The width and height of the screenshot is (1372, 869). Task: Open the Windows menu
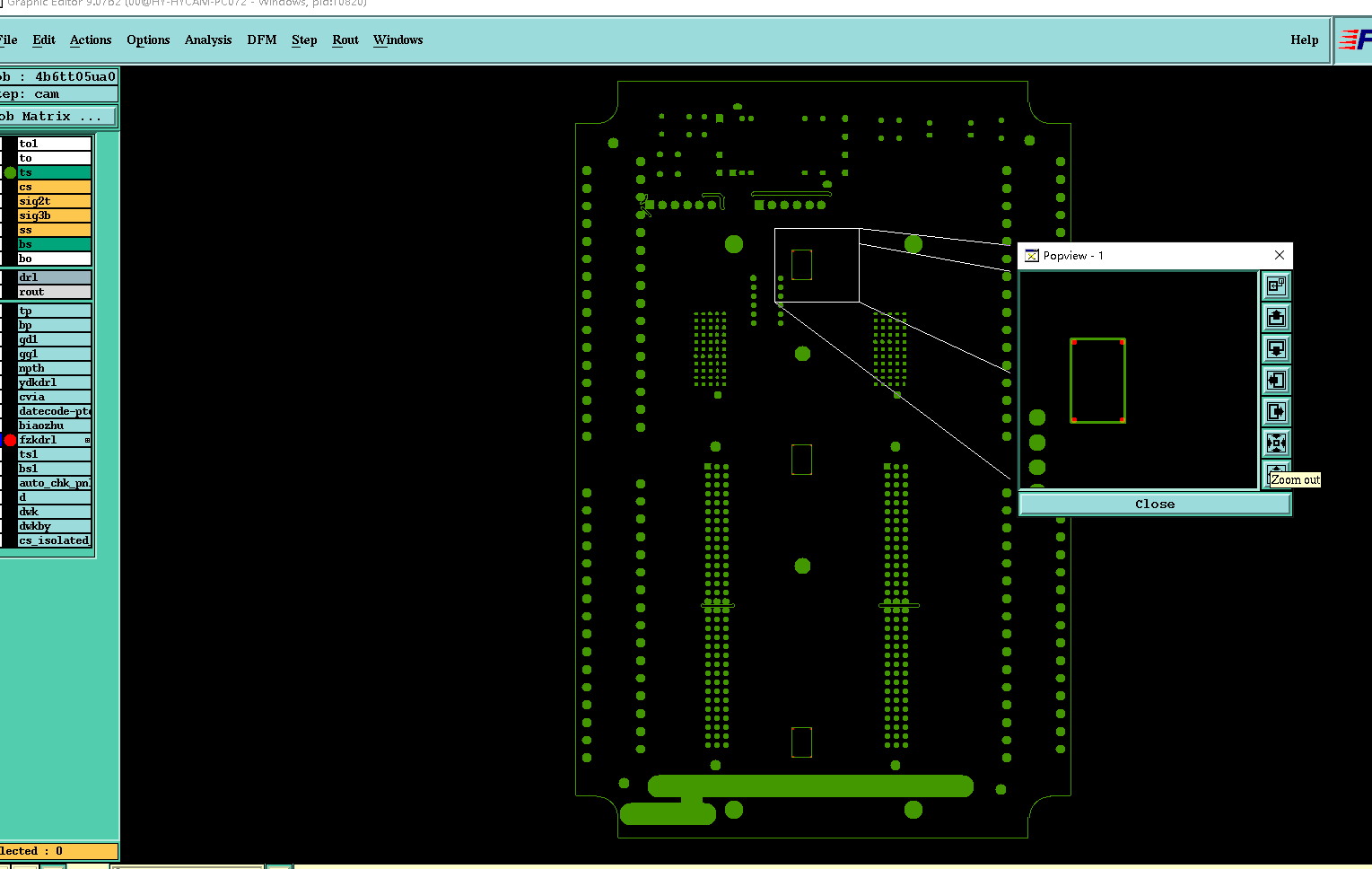tap(398, 39)
